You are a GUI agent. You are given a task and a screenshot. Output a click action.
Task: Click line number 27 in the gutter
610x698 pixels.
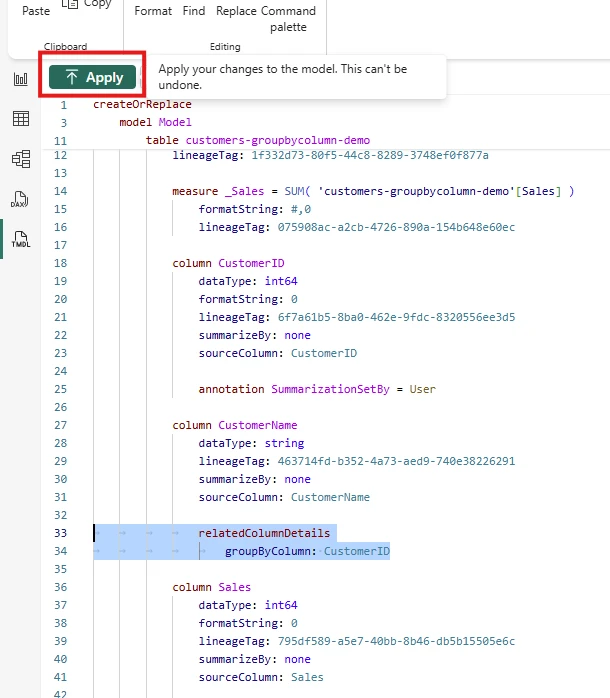(x=61, y=425)
